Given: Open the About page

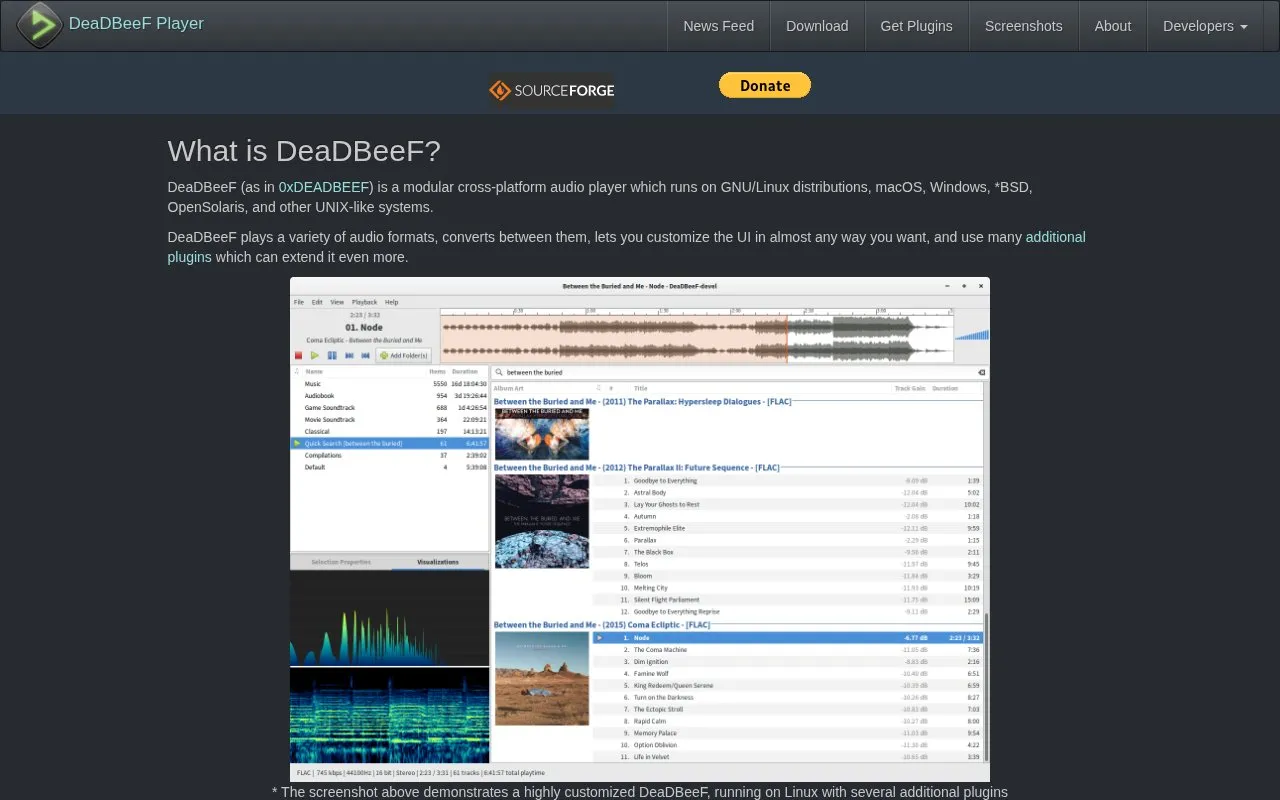Looking at the screenshot, I should 1113,26.
